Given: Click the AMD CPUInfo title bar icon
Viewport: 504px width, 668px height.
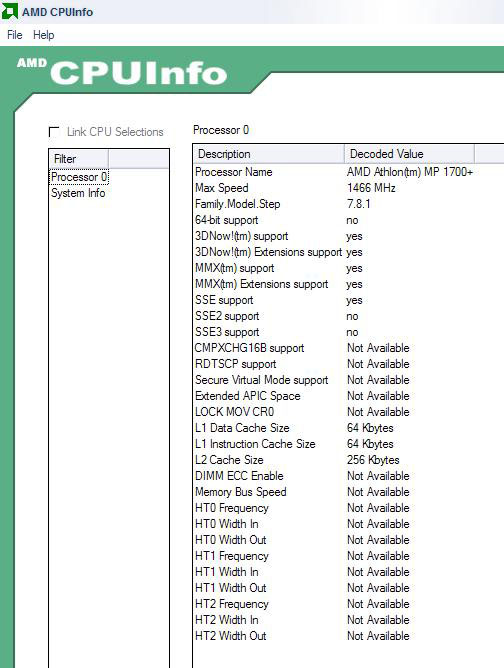Looking at the screenshot, I should click(x=9, y=12).
